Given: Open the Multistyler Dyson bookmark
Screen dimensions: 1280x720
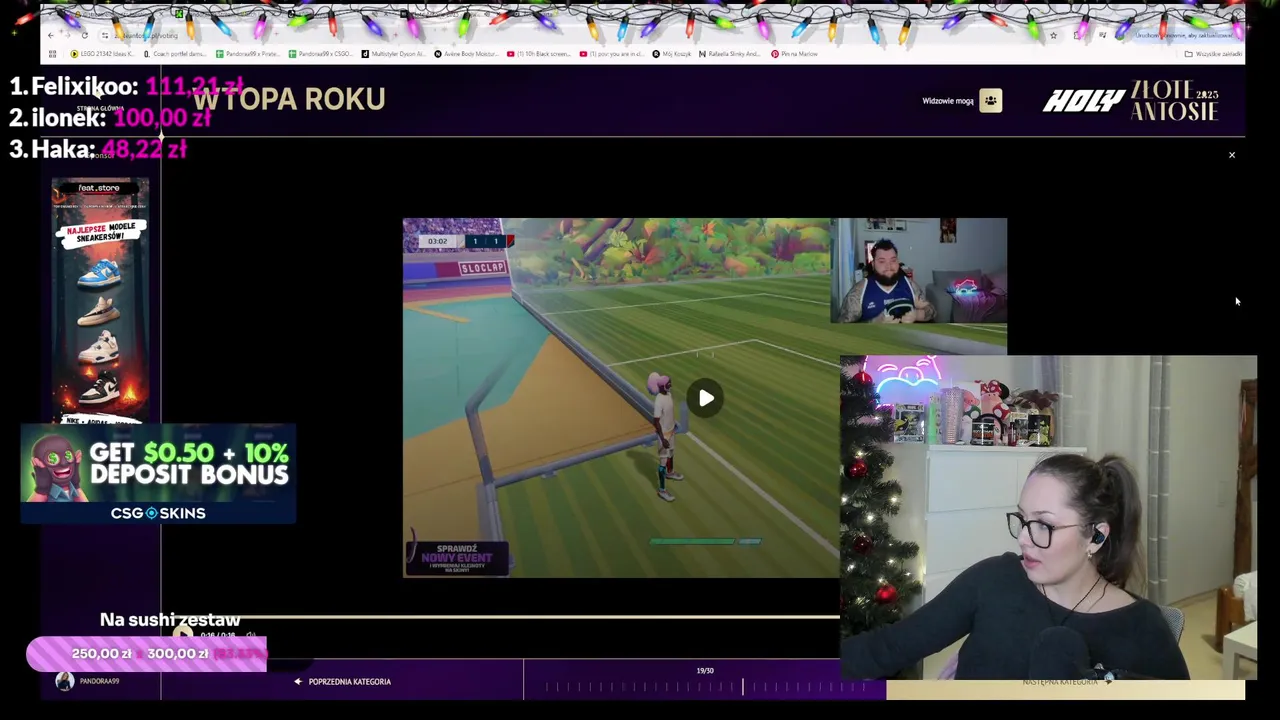Looking at the screenshot, I should (x=394, y=54).
